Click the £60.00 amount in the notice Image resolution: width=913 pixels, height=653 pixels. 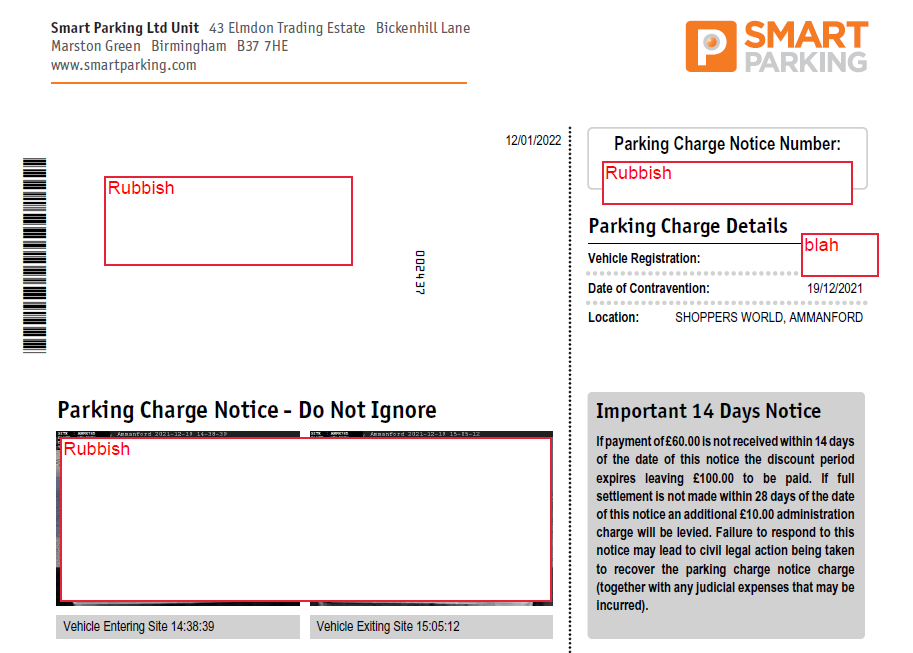682,442
